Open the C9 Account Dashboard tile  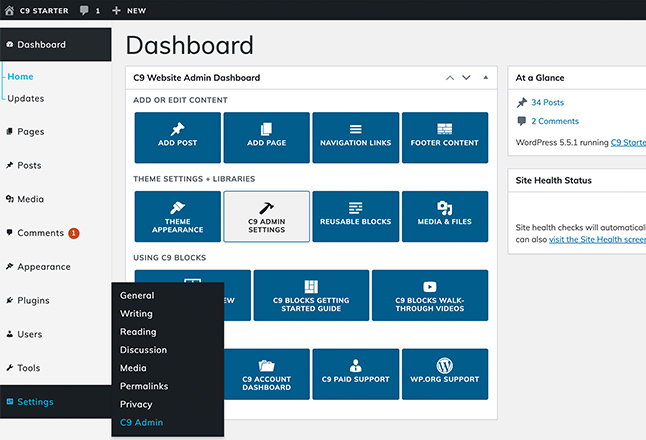(x=267, y=374)
